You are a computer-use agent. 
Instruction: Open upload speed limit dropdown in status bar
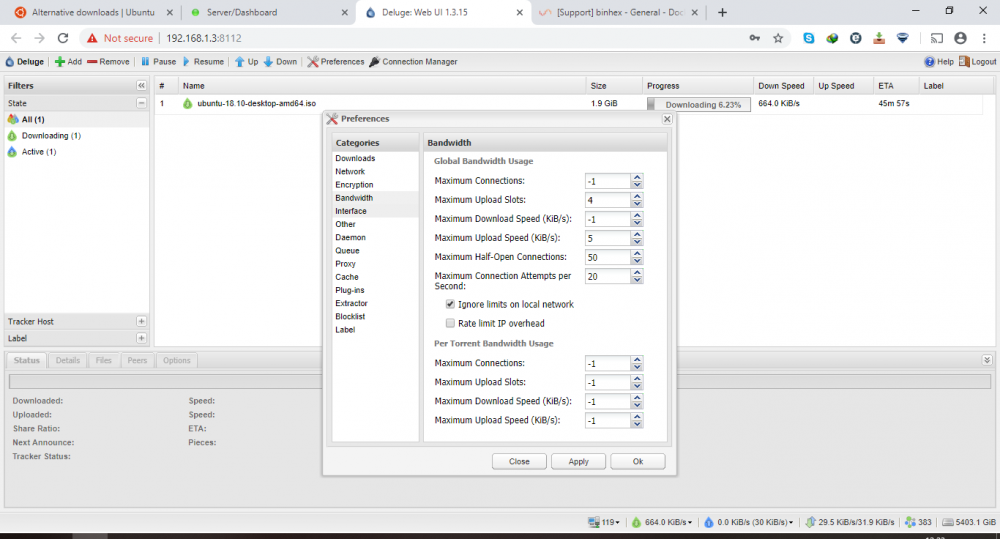coord(749,522)
